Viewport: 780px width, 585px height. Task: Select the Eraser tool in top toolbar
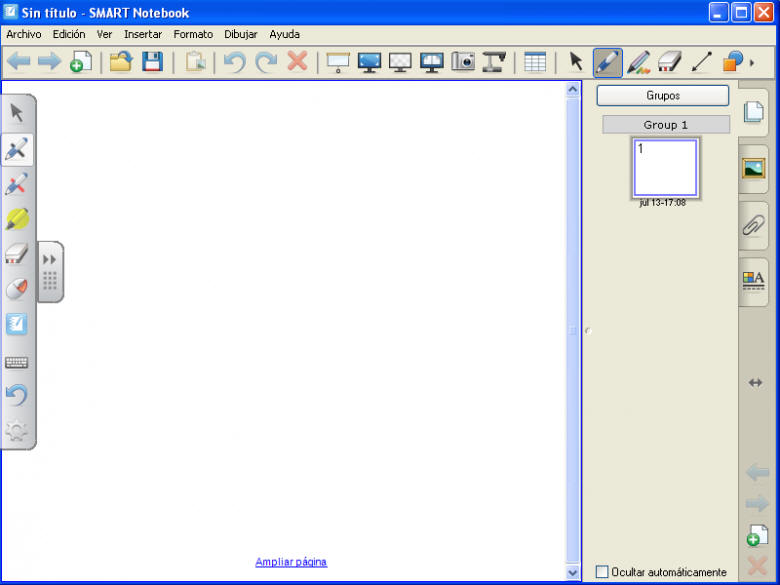click(670, 62)
